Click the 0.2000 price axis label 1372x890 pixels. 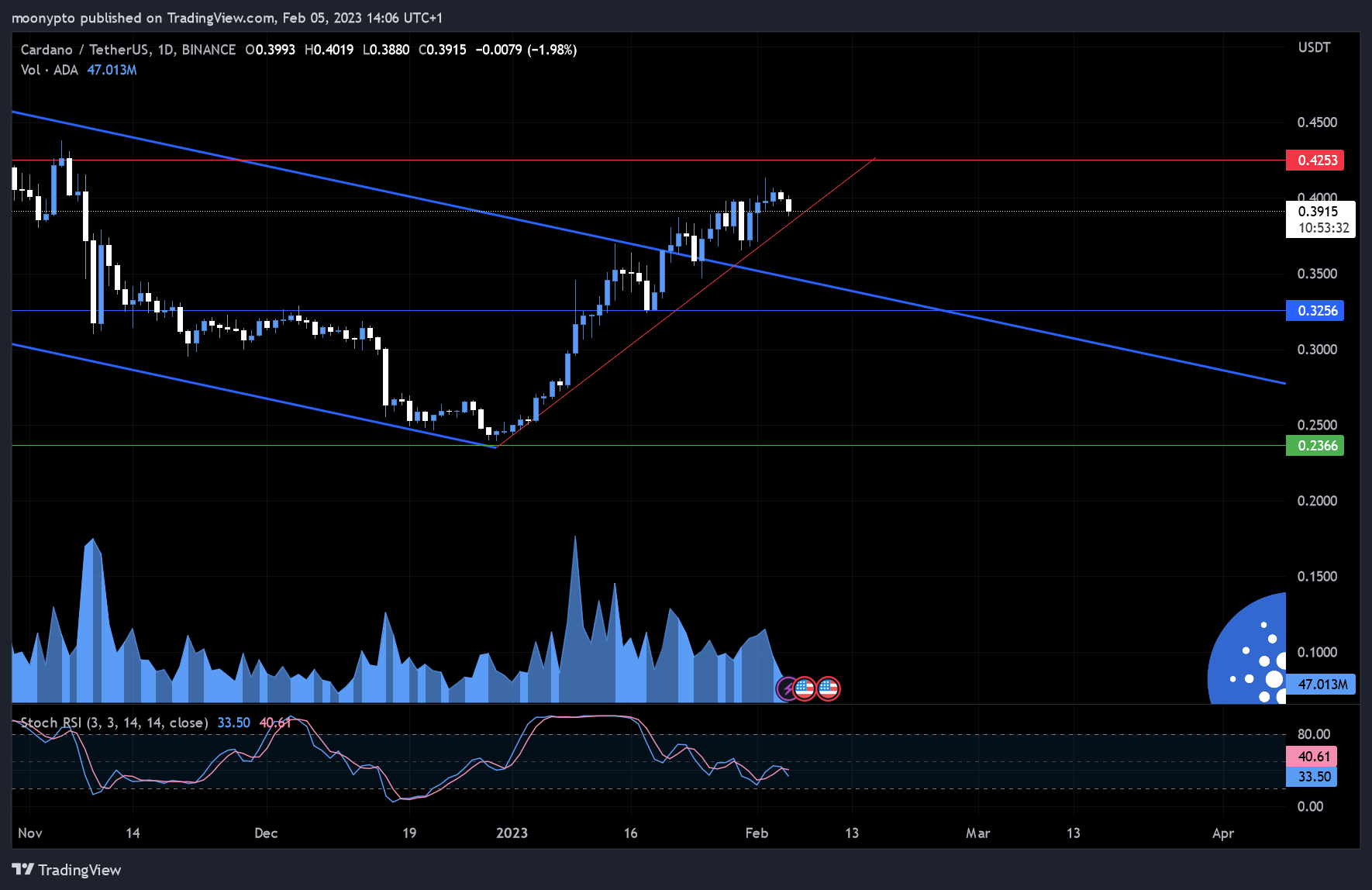tap(1317, 501)
